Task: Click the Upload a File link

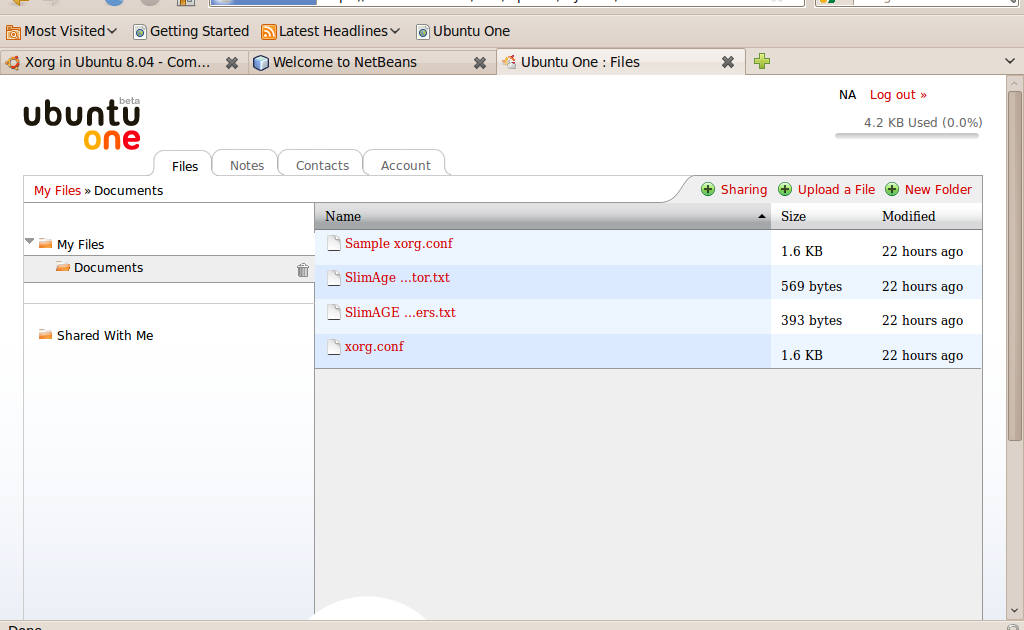Action: click(837, 189)
